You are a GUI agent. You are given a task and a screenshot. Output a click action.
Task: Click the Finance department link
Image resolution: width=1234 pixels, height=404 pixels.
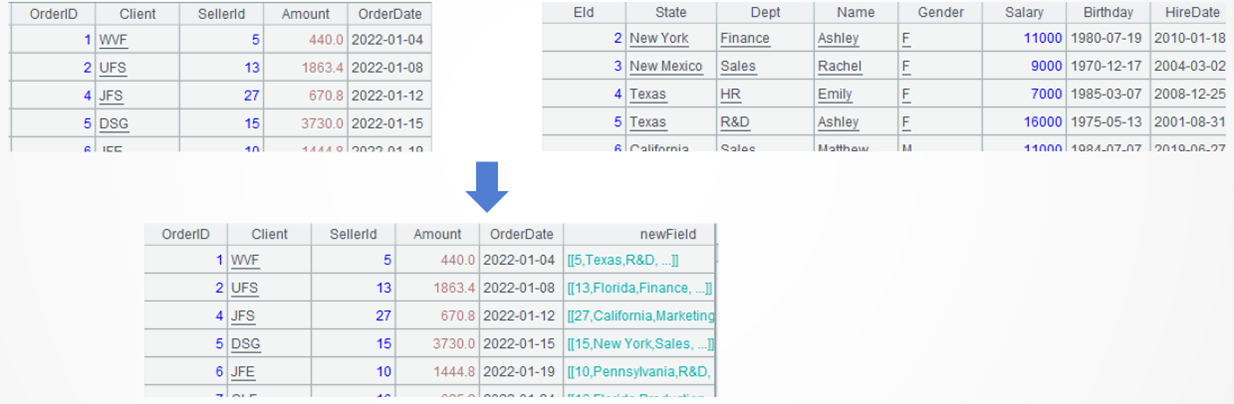pos(745,38)
